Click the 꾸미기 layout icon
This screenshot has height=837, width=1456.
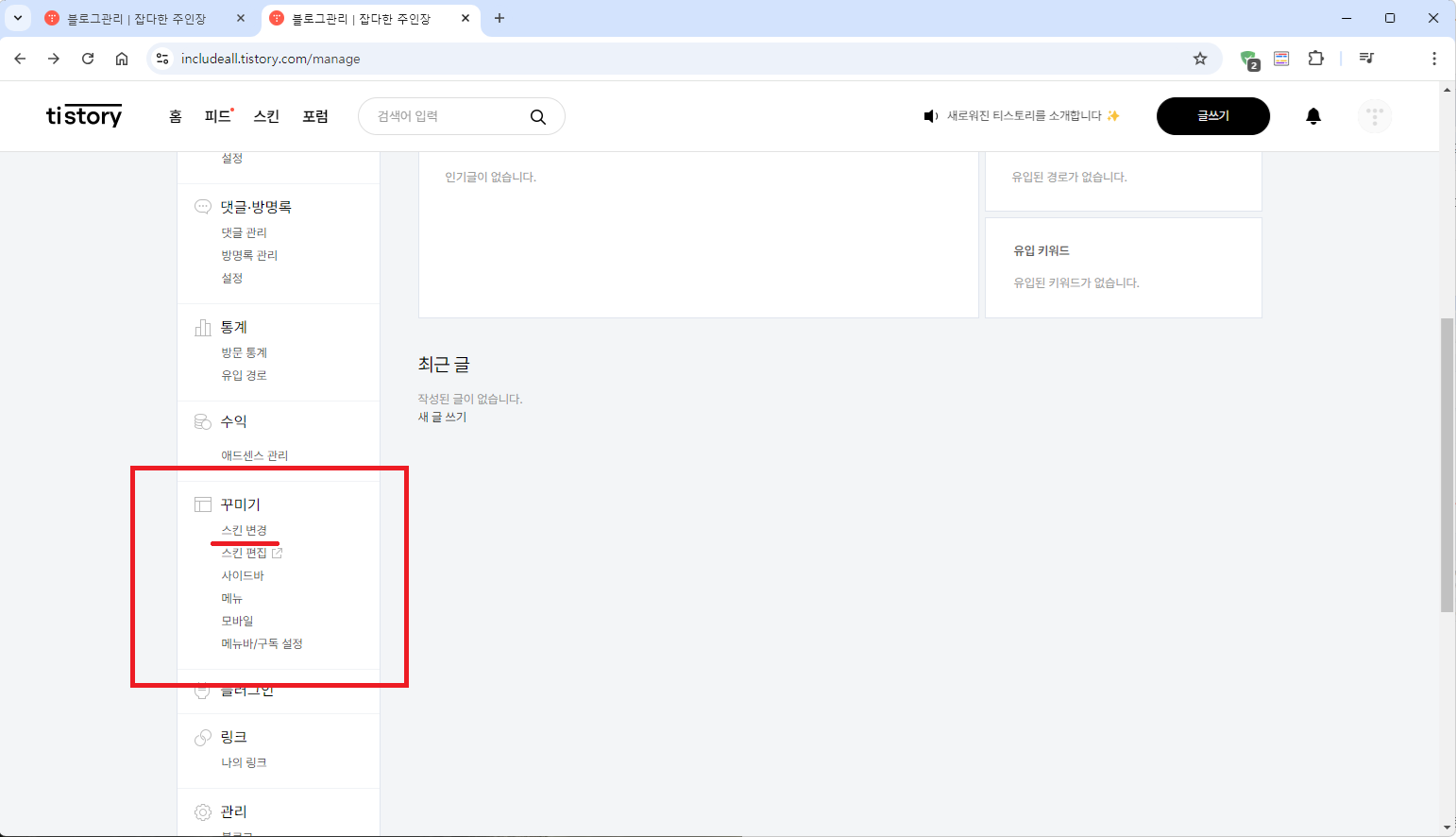pos(203,504)
